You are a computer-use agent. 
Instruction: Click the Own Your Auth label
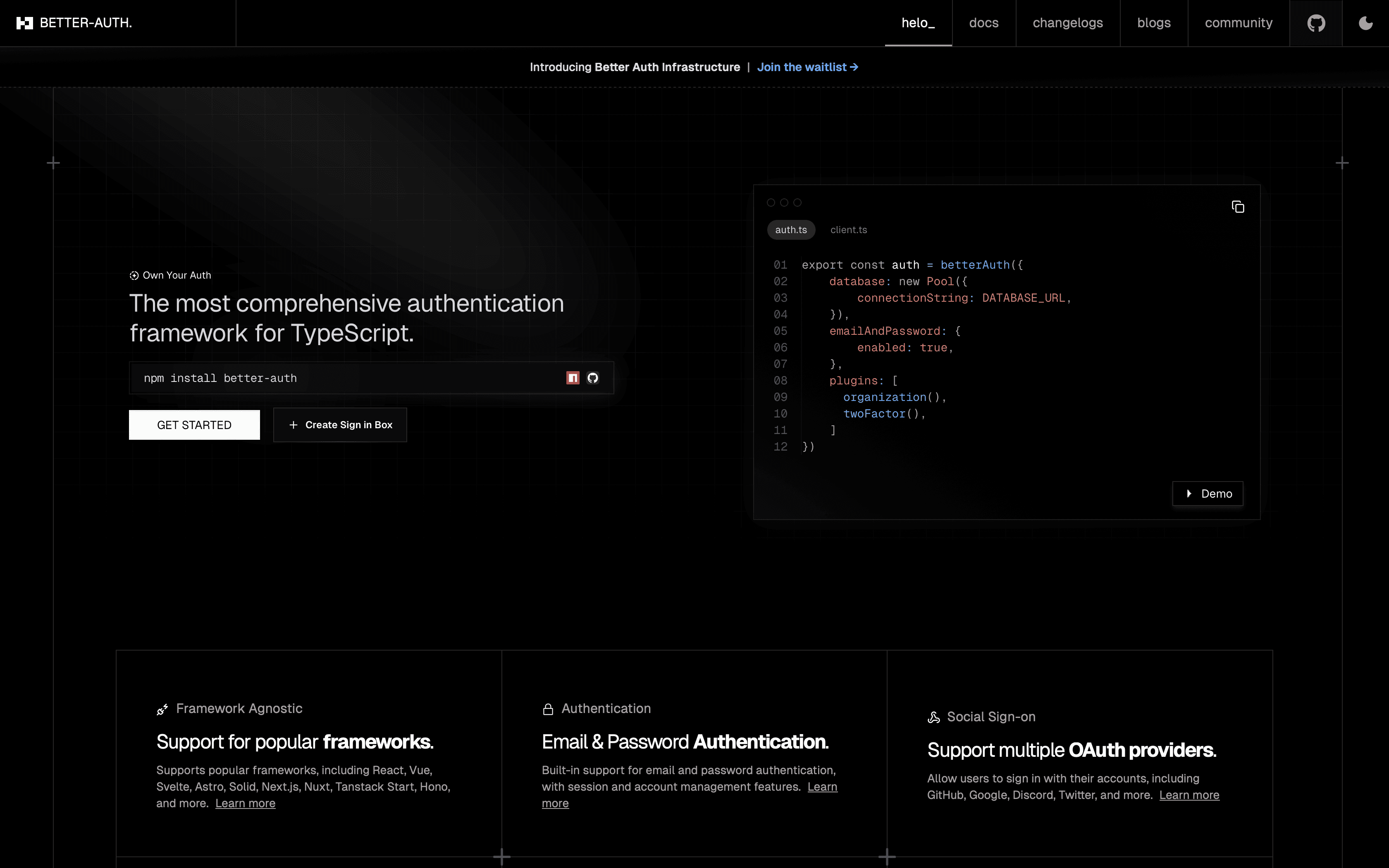point(177,276)
